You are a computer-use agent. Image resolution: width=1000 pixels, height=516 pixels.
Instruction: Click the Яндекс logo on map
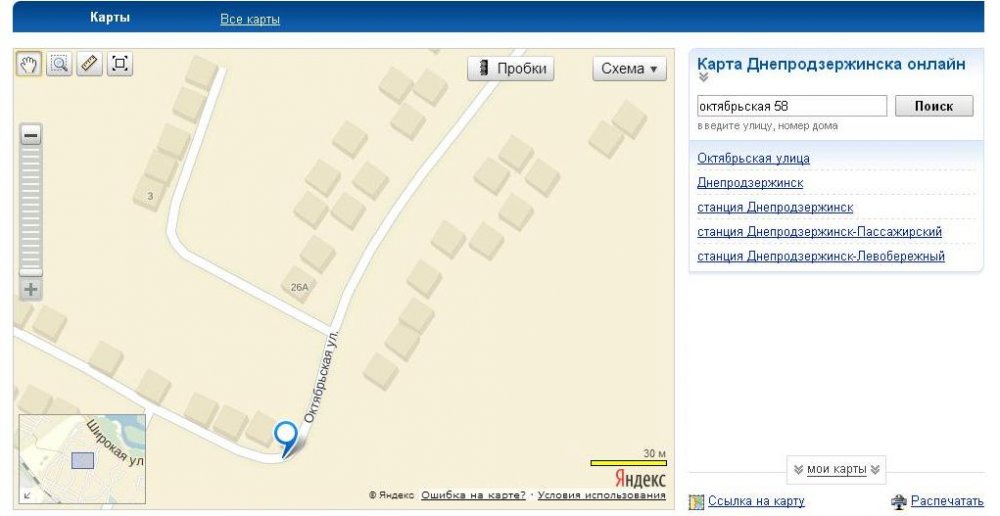(640, 479)
